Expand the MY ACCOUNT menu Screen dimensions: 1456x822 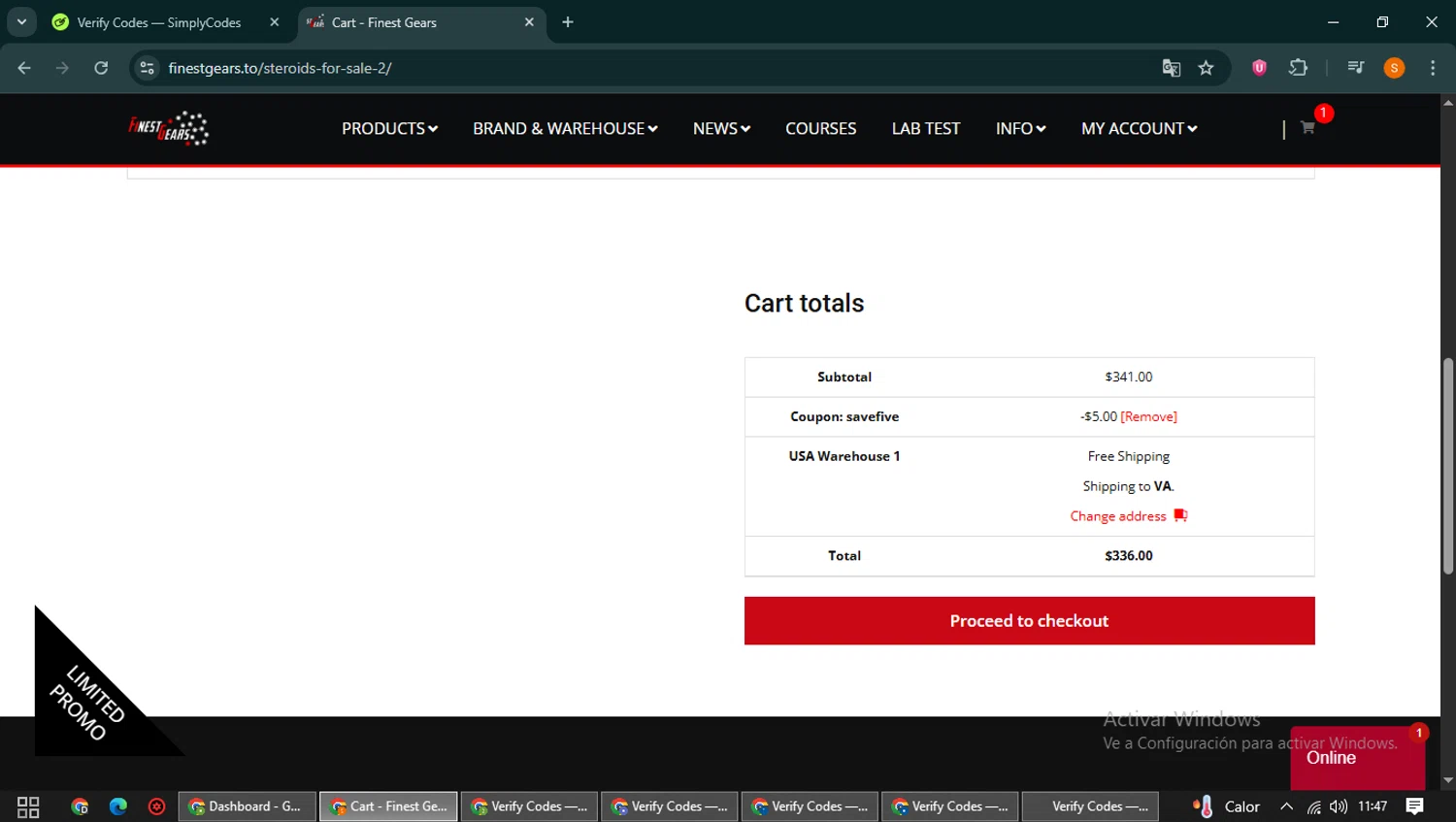coord(1139,128)
